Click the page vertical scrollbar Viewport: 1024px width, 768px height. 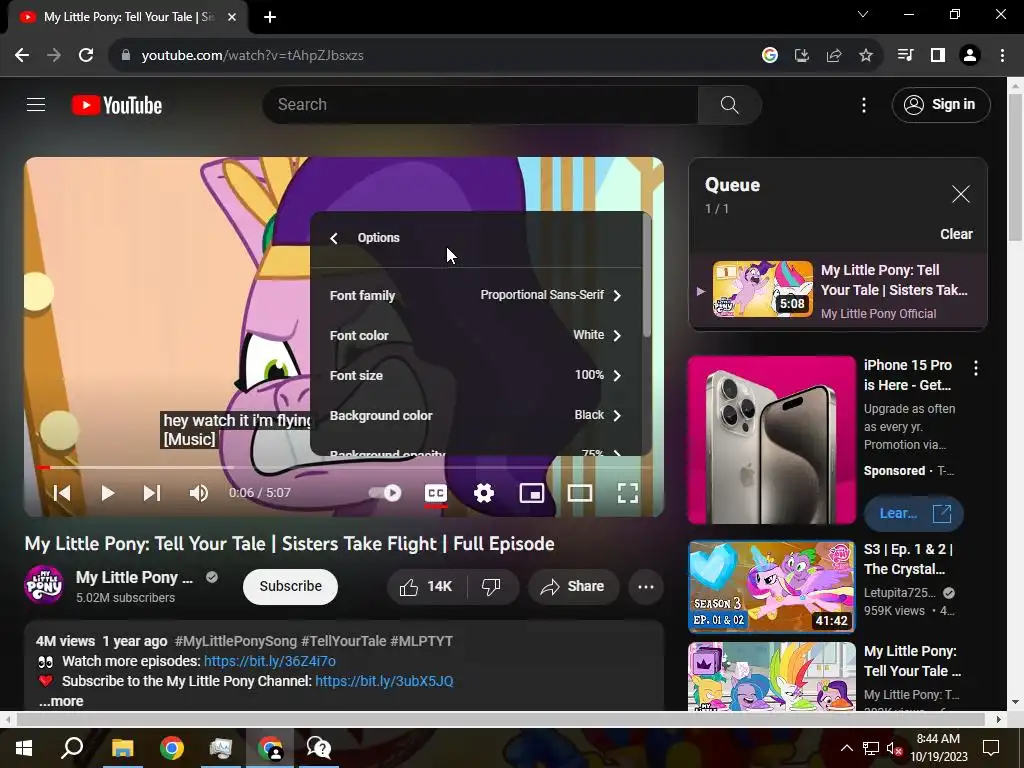click(1015, 167)
